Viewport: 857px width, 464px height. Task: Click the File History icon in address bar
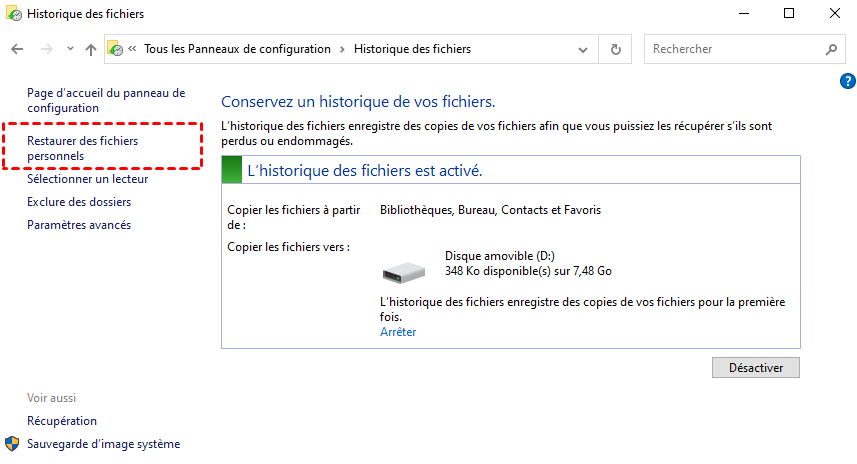click(115, 49)
